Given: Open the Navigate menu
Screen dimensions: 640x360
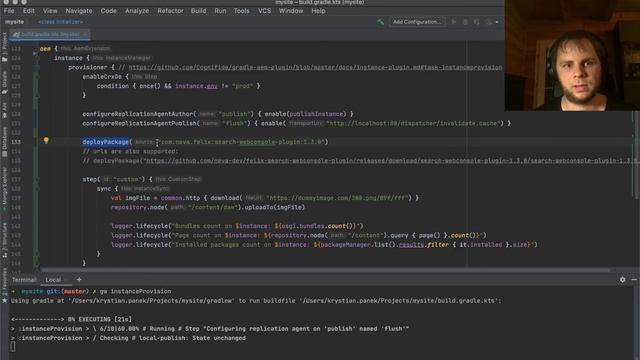Looking at the screenshot, I should [x=79, y=11].
